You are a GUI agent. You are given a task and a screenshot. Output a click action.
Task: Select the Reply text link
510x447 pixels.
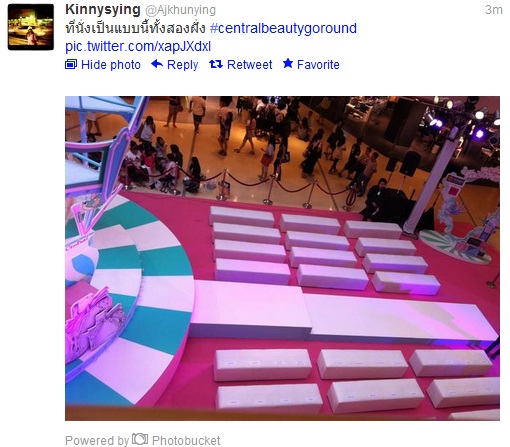(x=182, y=65)
